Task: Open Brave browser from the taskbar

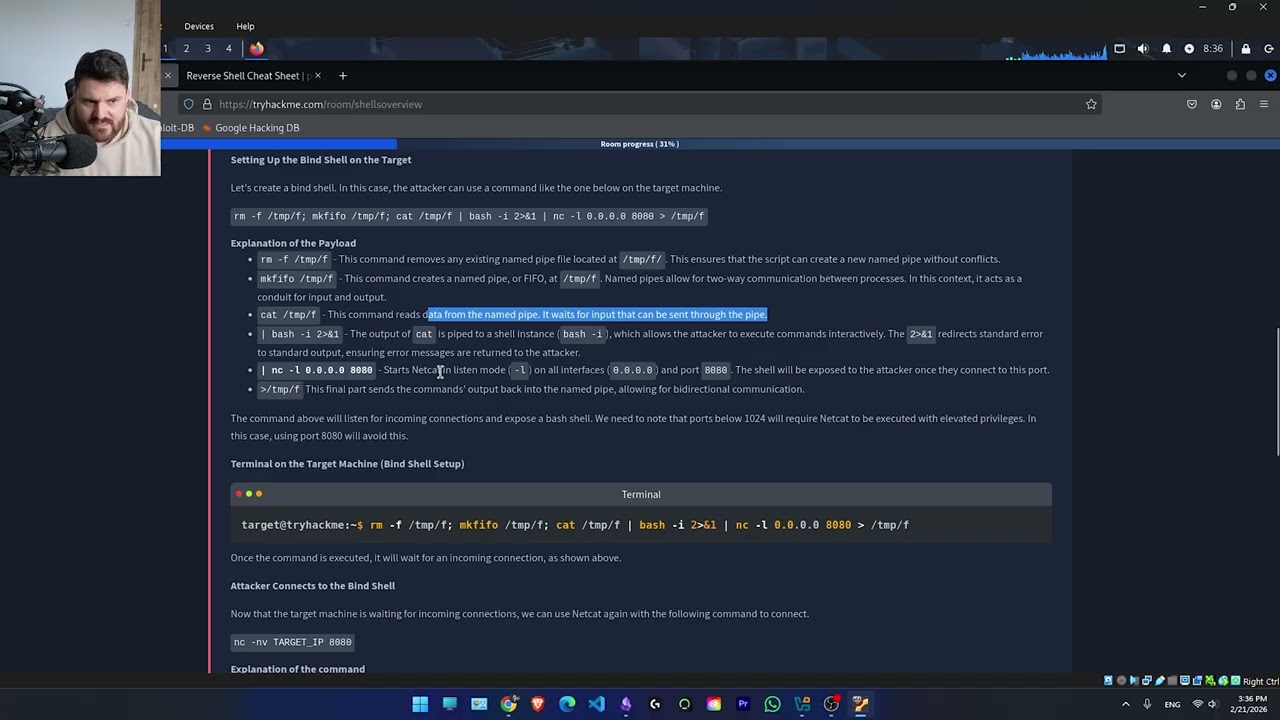Action: tap(538, 704)
